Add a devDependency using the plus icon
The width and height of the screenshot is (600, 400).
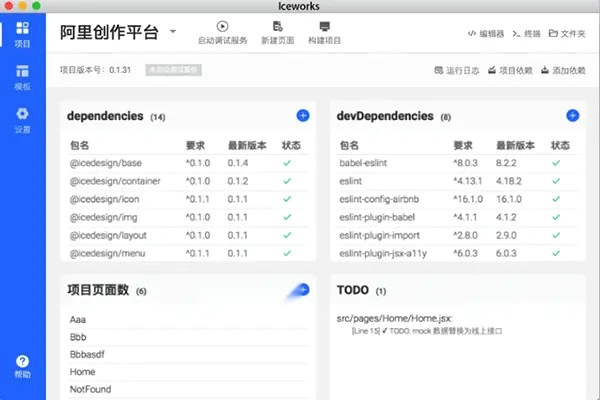pos(573,116)
